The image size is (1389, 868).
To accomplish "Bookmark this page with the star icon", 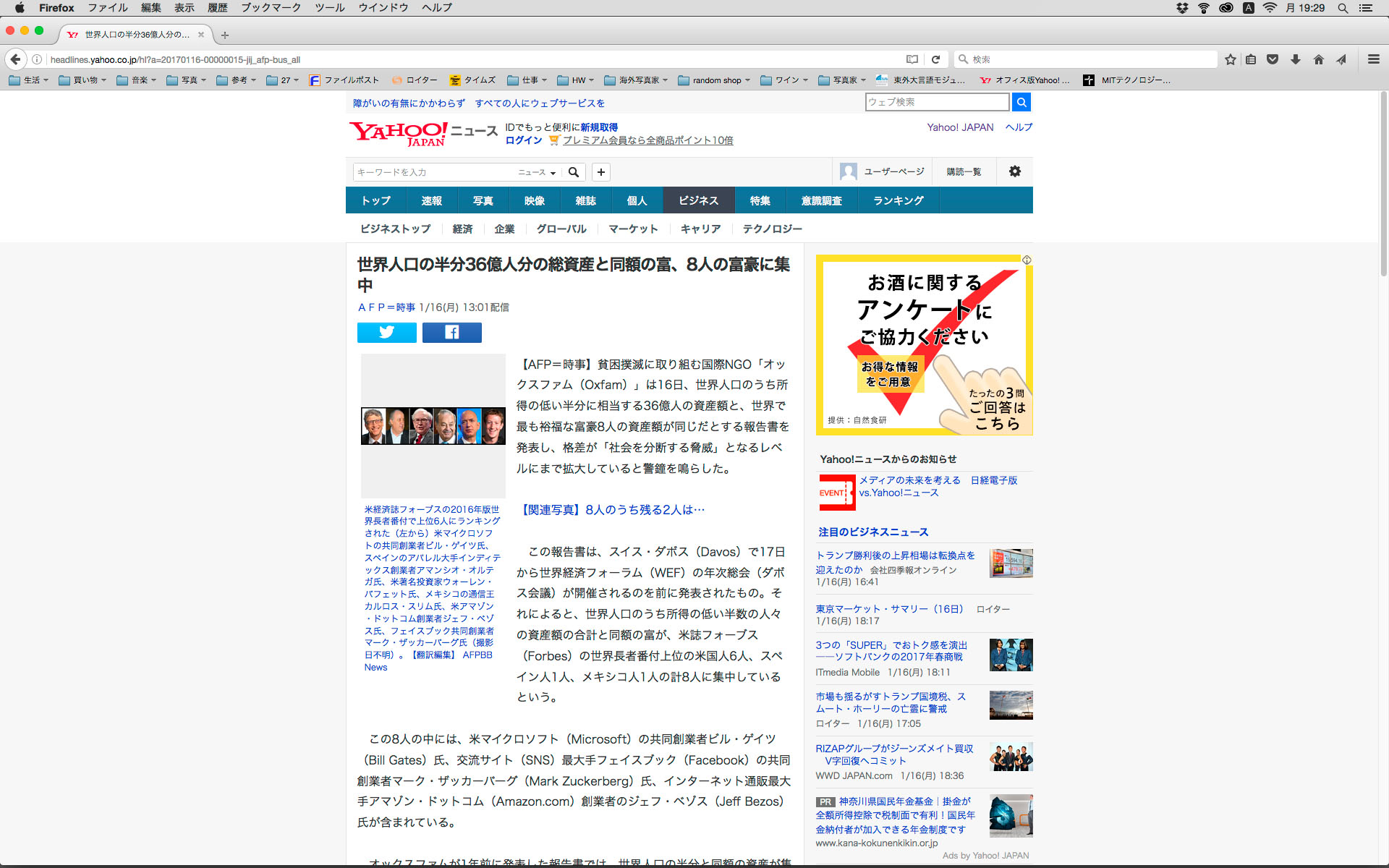I will click(1230, 59).
